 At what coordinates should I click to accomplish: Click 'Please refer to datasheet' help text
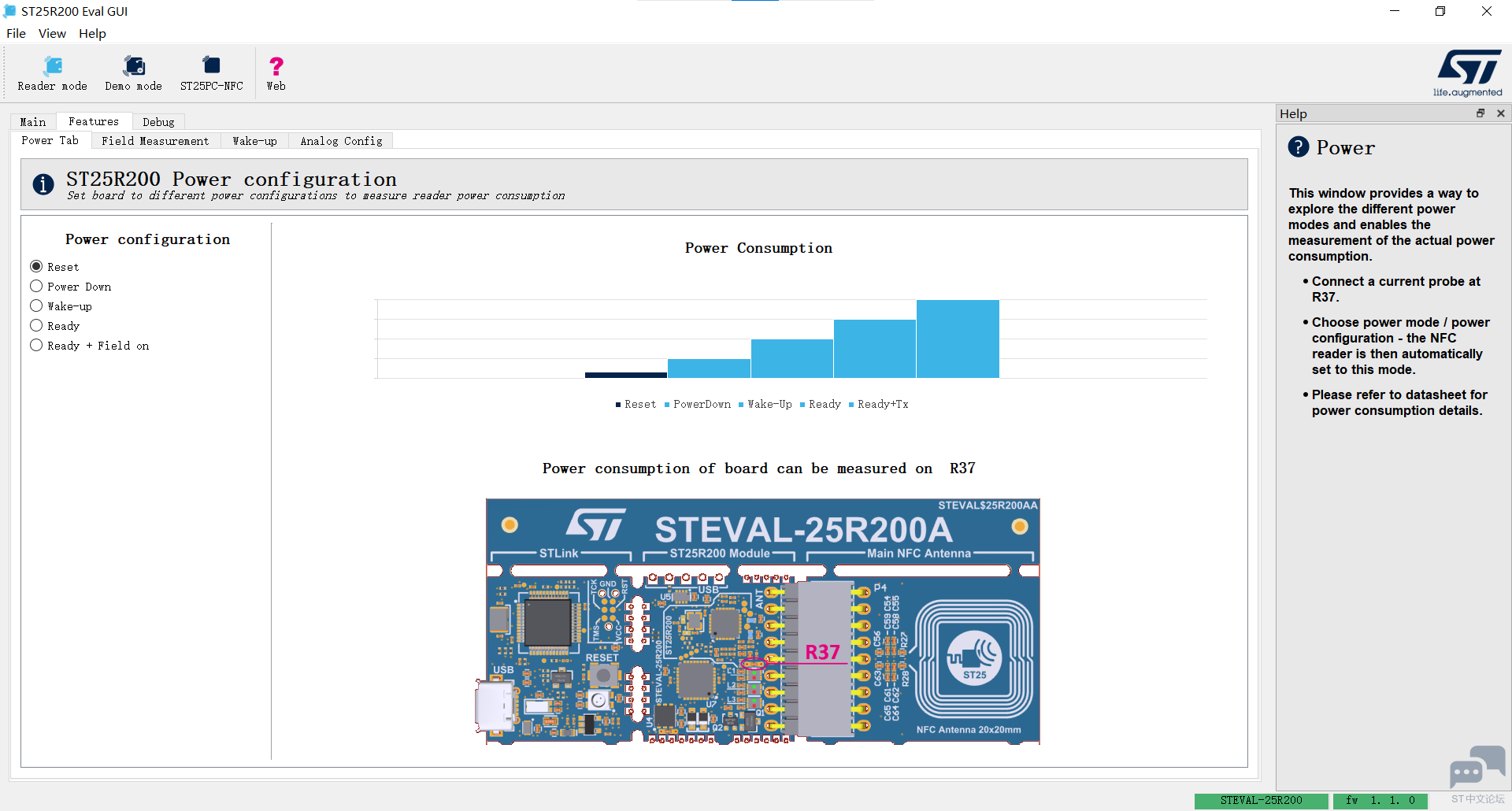[1399, 402]
